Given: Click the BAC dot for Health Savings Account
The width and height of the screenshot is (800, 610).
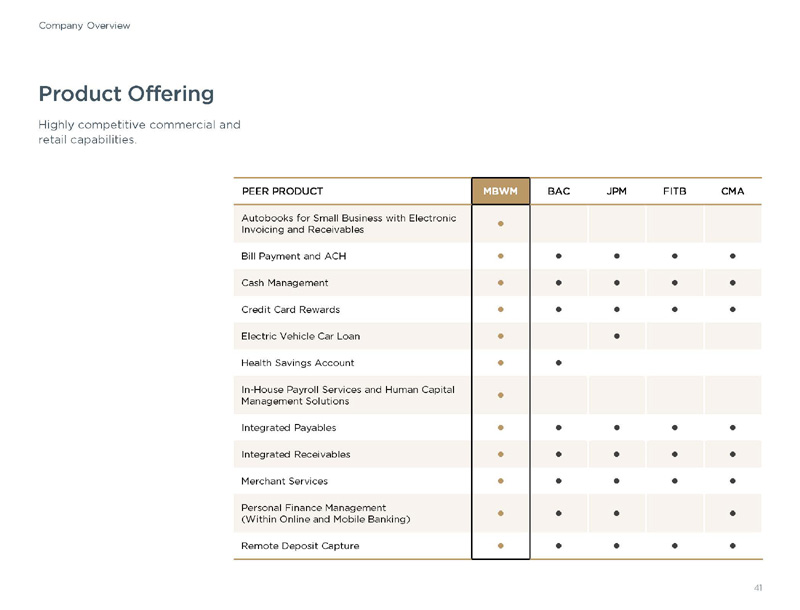Looking at the screenshot, I should tap(559, 362).
